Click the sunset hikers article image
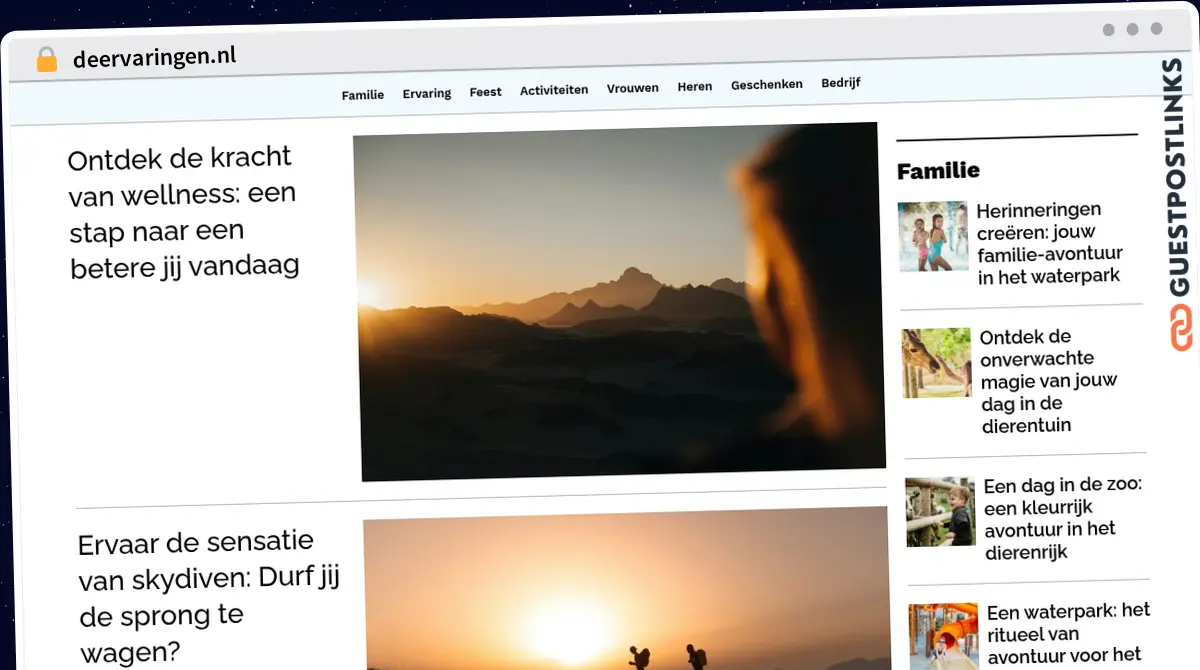The height and width of the screenshot is (670, 1200). tap(627, 590)
